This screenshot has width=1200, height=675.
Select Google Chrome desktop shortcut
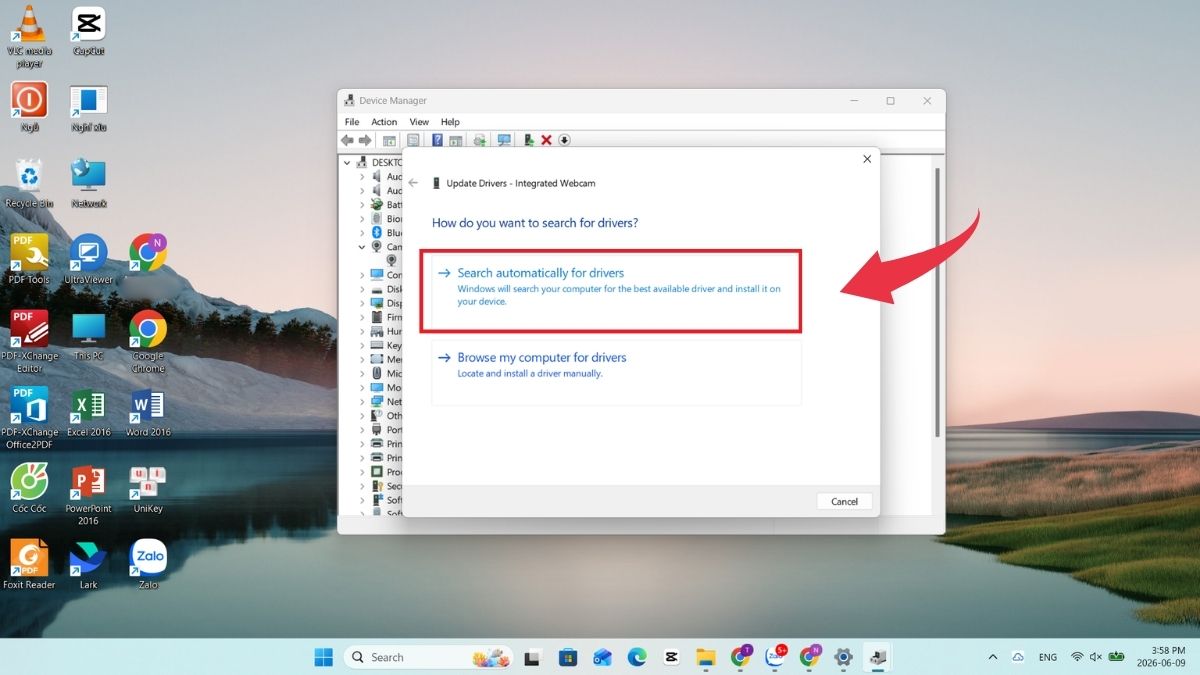click(x=148, y=342)
